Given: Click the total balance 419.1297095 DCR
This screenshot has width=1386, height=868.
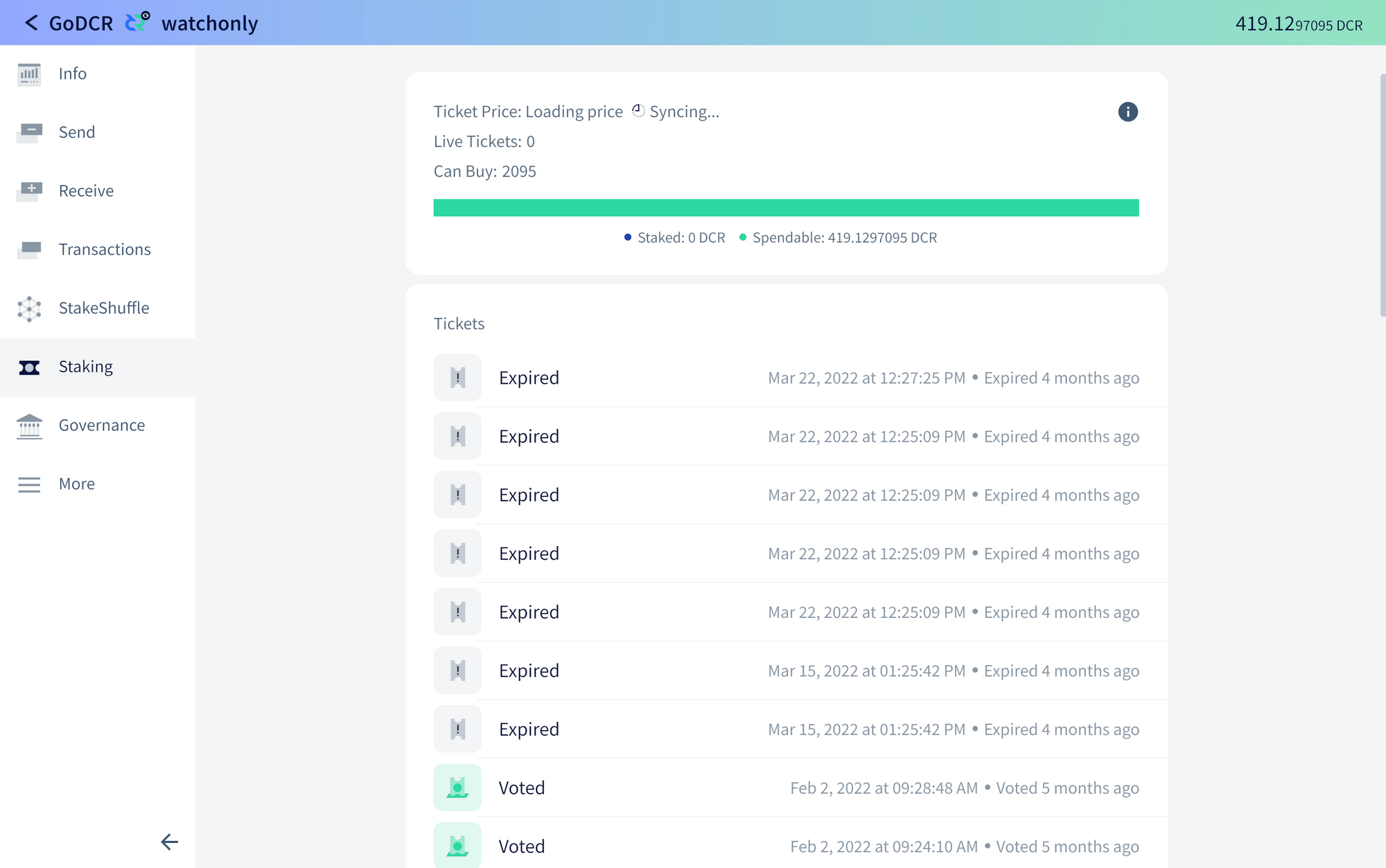Looking at the screenshot, I should tap(1298, 24).
